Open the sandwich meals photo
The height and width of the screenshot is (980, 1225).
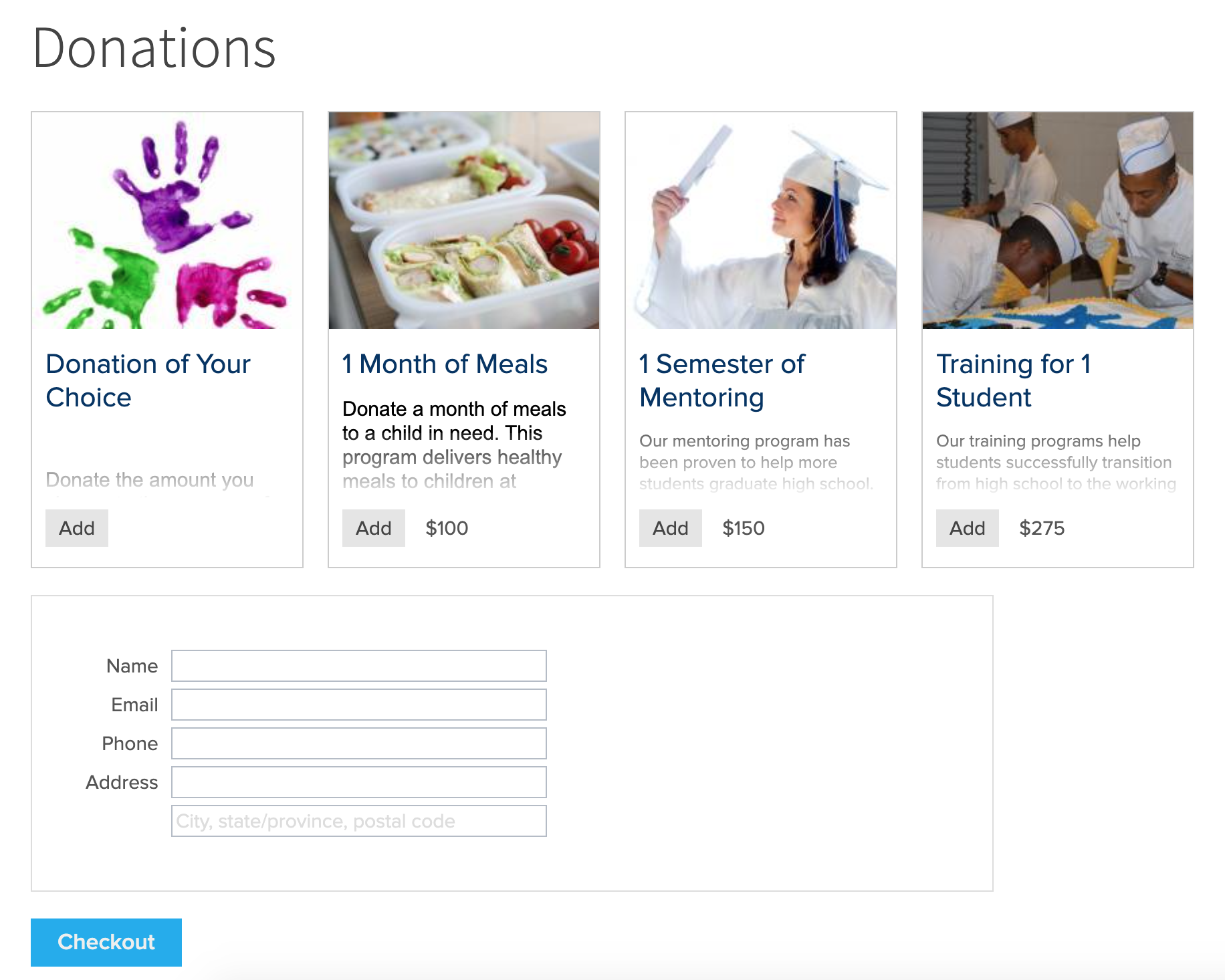coord(464,221)
